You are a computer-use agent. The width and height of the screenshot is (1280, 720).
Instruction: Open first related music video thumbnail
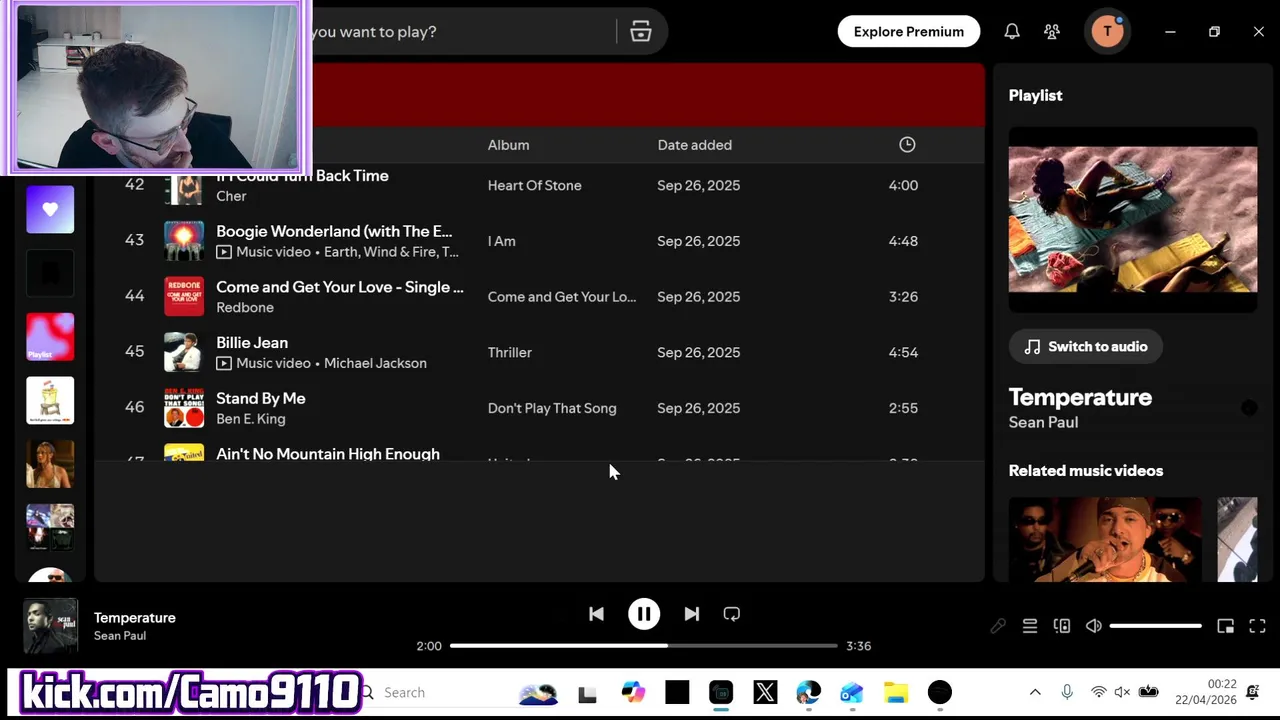tap(1105, 539)
